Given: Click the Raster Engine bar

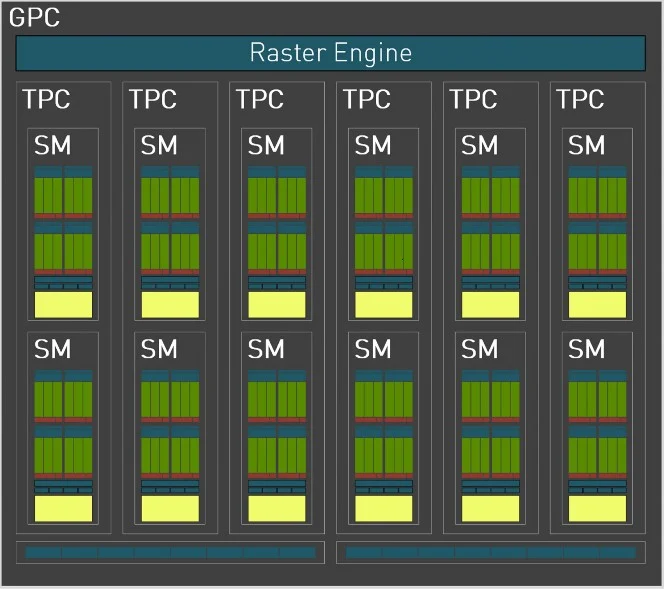Looking at the screenshot, I should pos(331,53).
